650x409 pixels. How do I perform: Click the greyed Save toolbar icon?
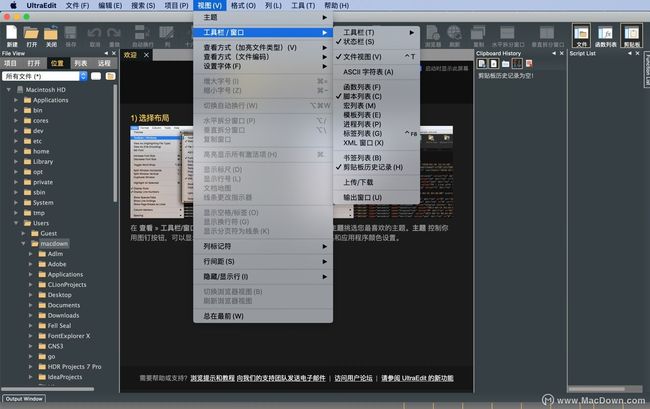(x=70, y=36)
